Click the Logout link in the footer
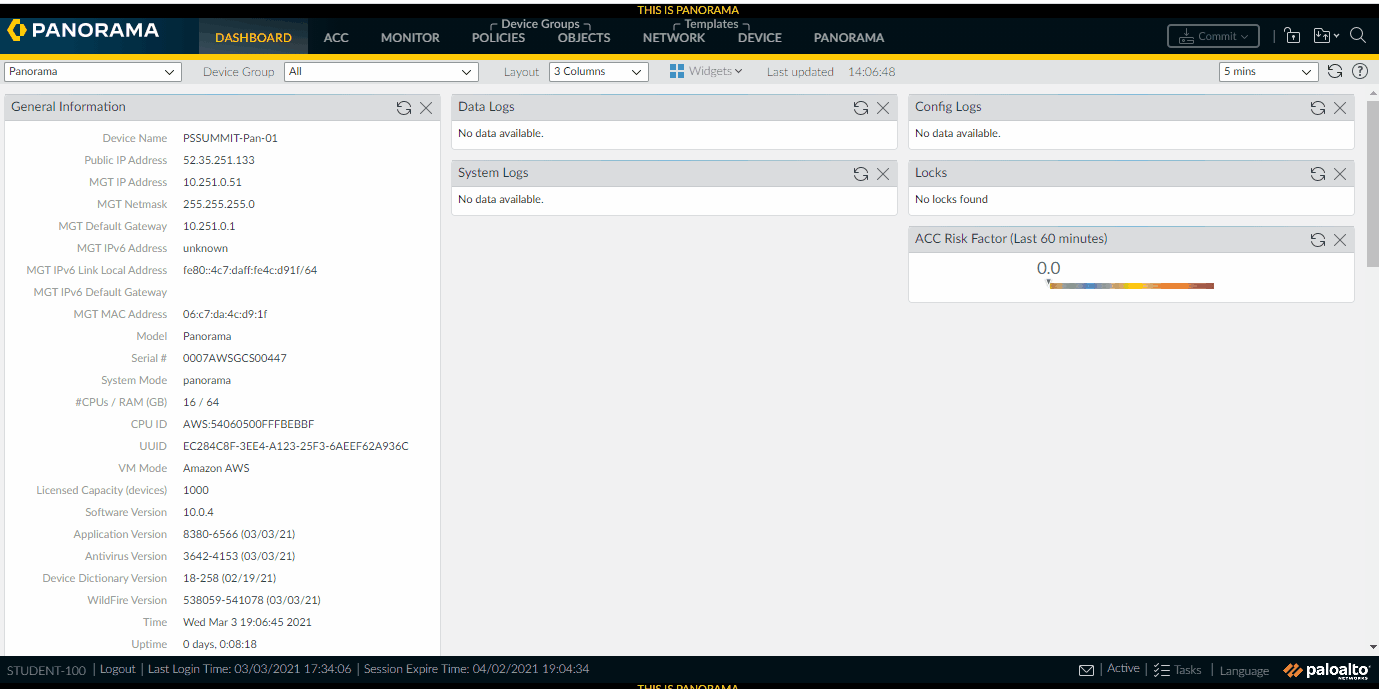1379x689 pixels. [117, 669]
